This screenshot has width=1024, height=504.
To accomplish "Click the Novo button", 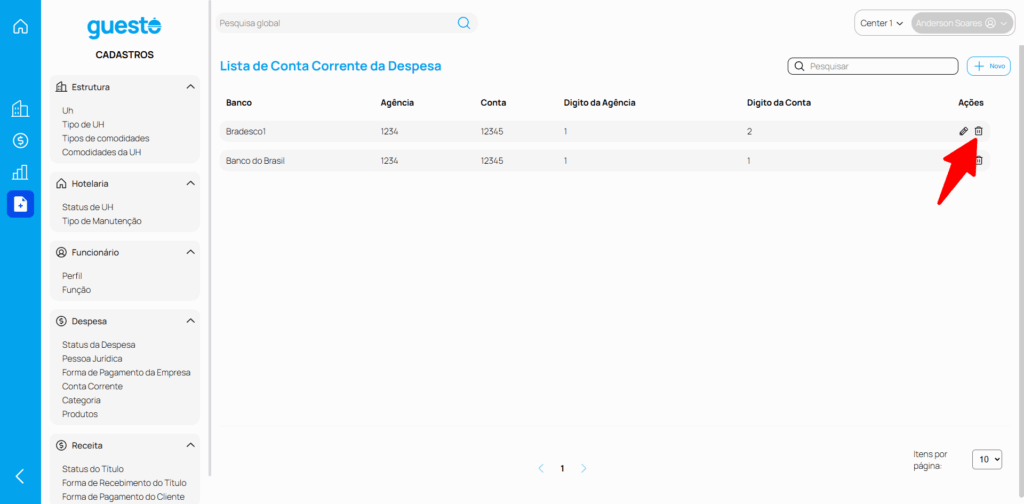I will (989, 66).
